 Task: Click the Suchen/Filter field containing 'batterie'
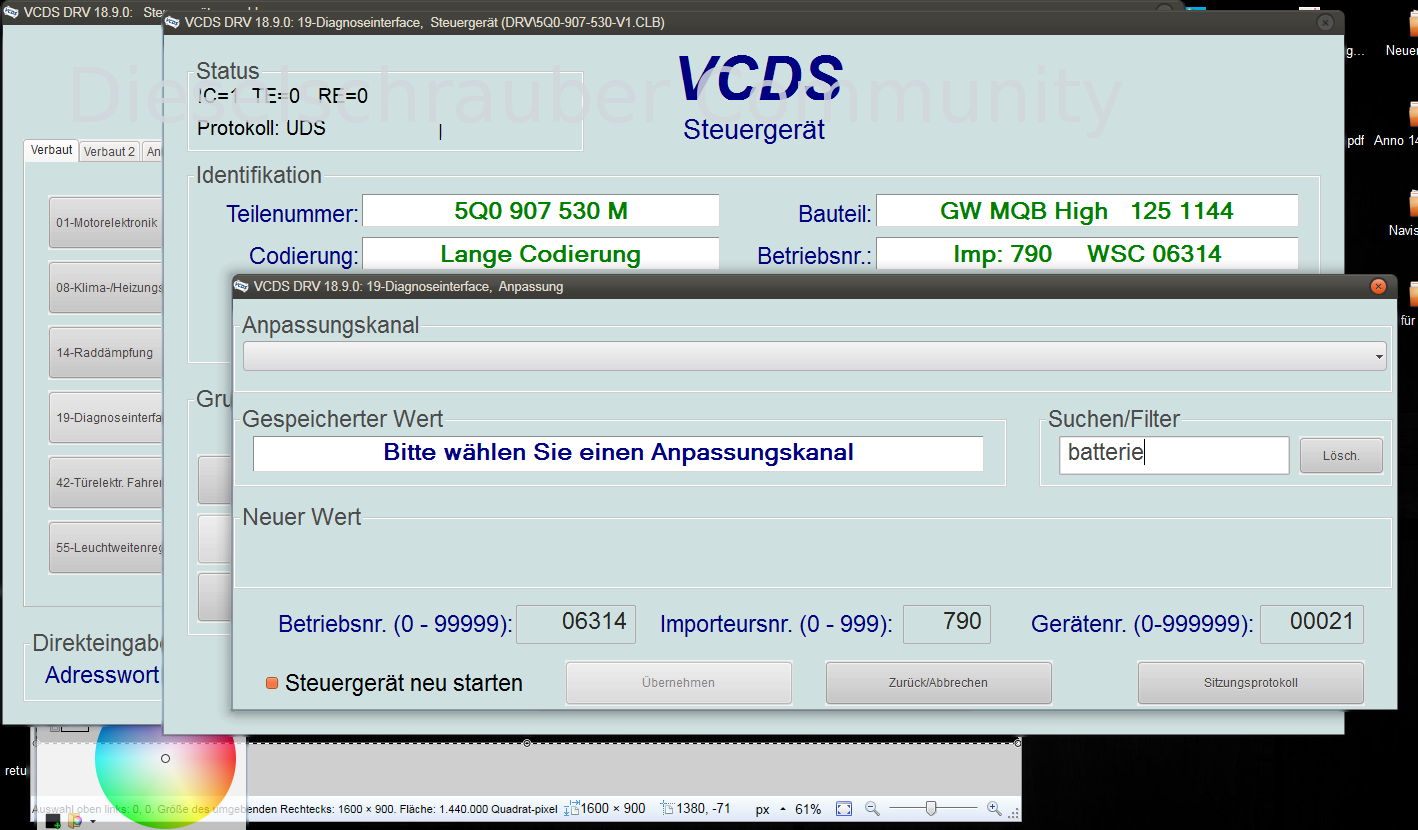[x=1174, y=455]
